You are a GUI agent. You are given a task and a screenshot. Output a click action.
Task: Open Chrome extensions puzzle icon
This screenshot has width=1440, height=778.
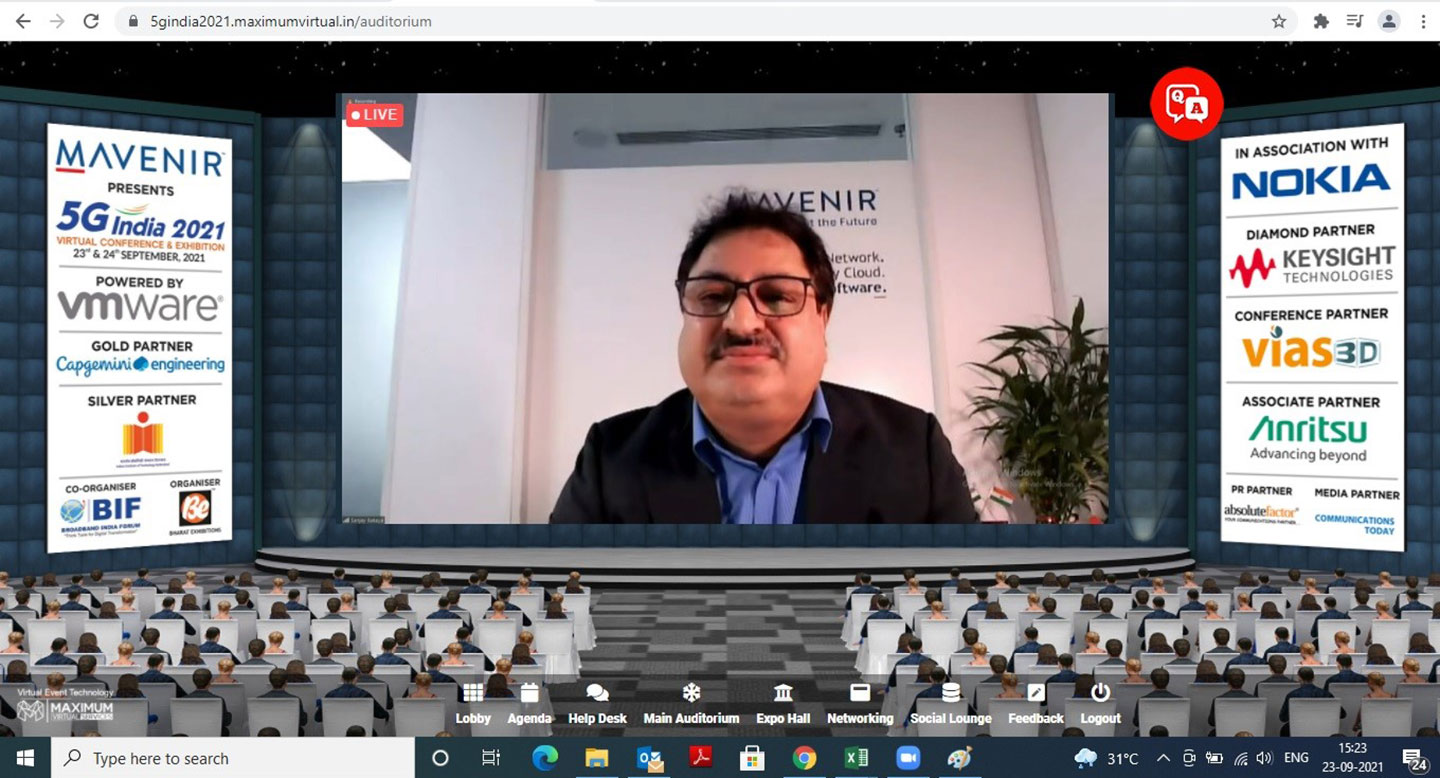[x=1321, y=21]
